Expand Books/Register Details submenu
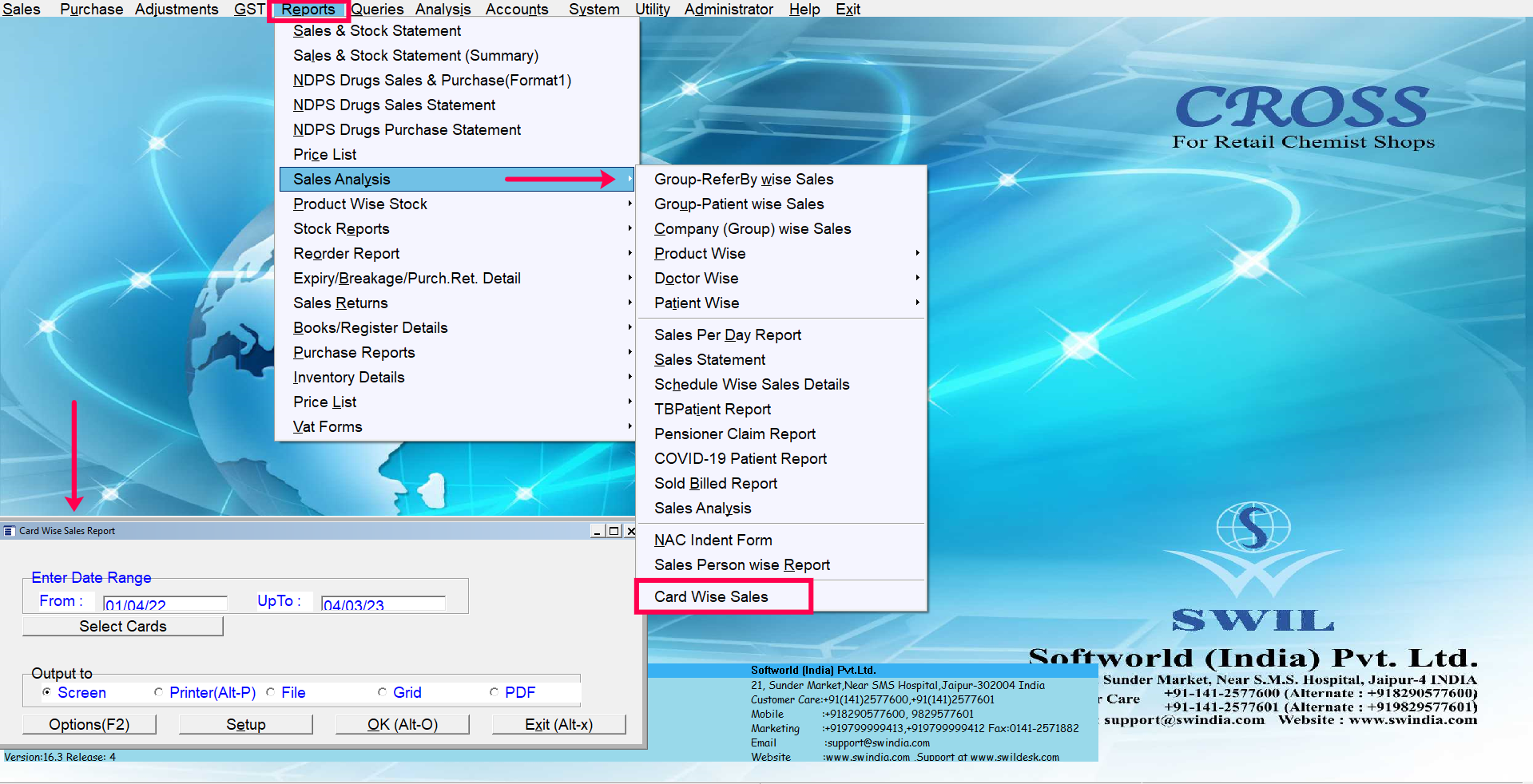 (457, 328)
